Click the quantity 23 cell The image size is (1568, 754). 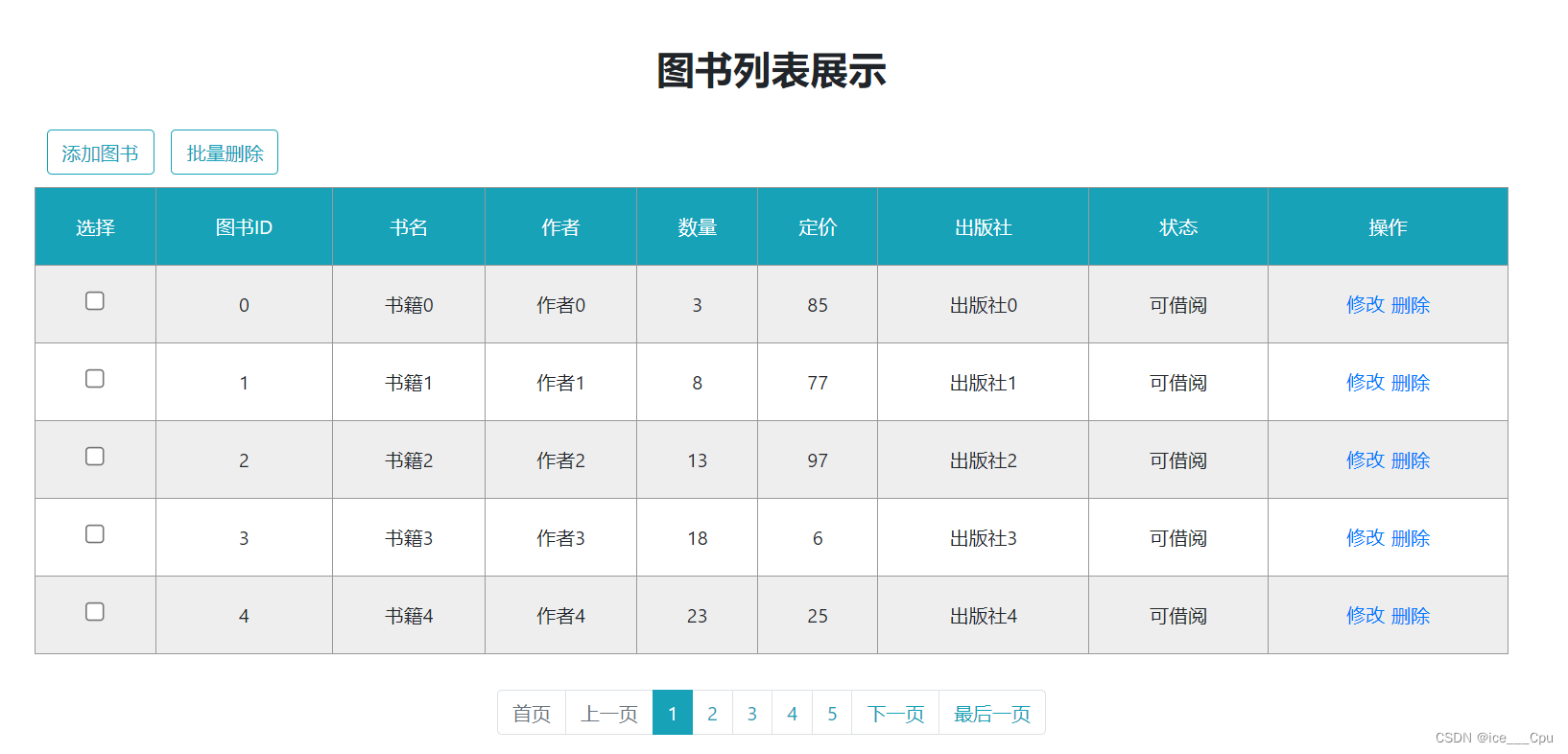pyautogui.click(x=698, y=616)
